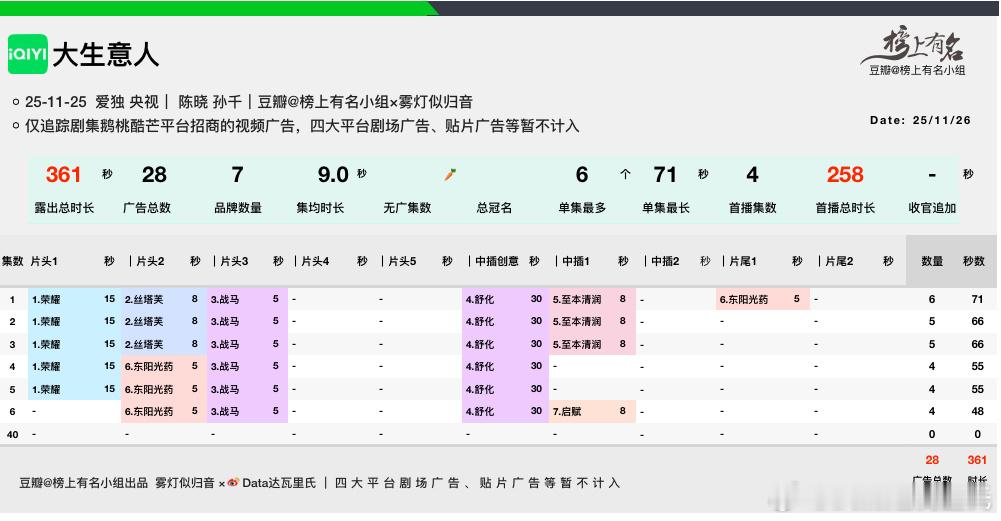Click the 收官追加 label
This screenshot has height=521, width=1001.
[932, 208]
